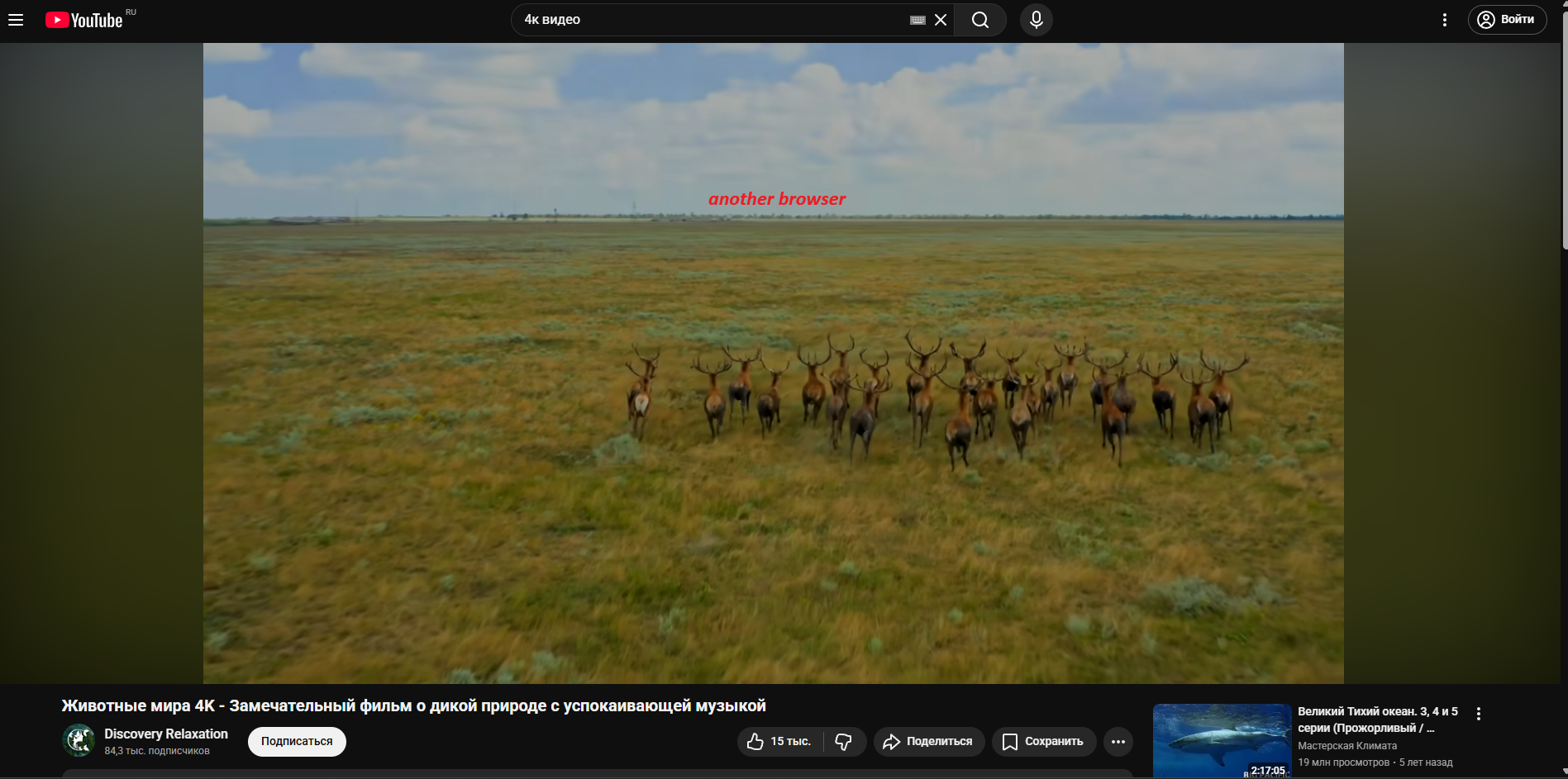The width and height of the screenshot is (1568, 779).
Task: Clear the search field text
Action: pos(941,20)
